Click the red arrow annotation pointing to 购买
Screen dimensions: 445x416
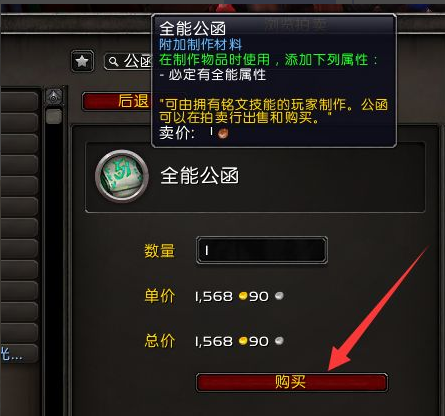pyautogui.click(x=377, y=310)
